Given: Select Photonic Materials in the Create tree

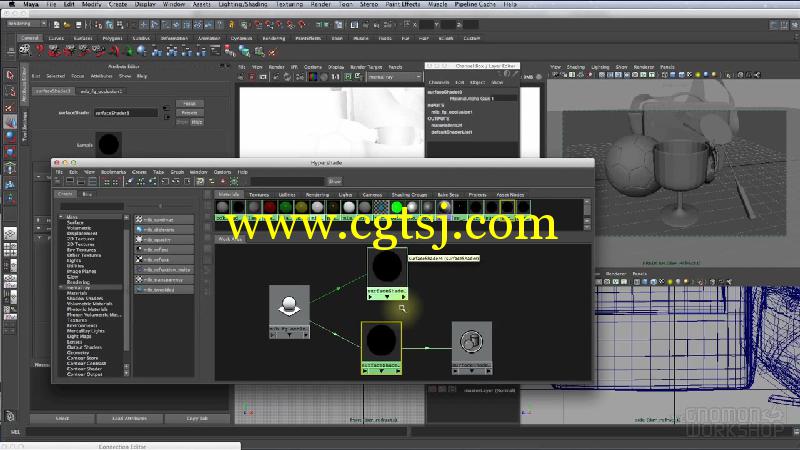Looking at the screenshot, I should click(x=87, y=309).
